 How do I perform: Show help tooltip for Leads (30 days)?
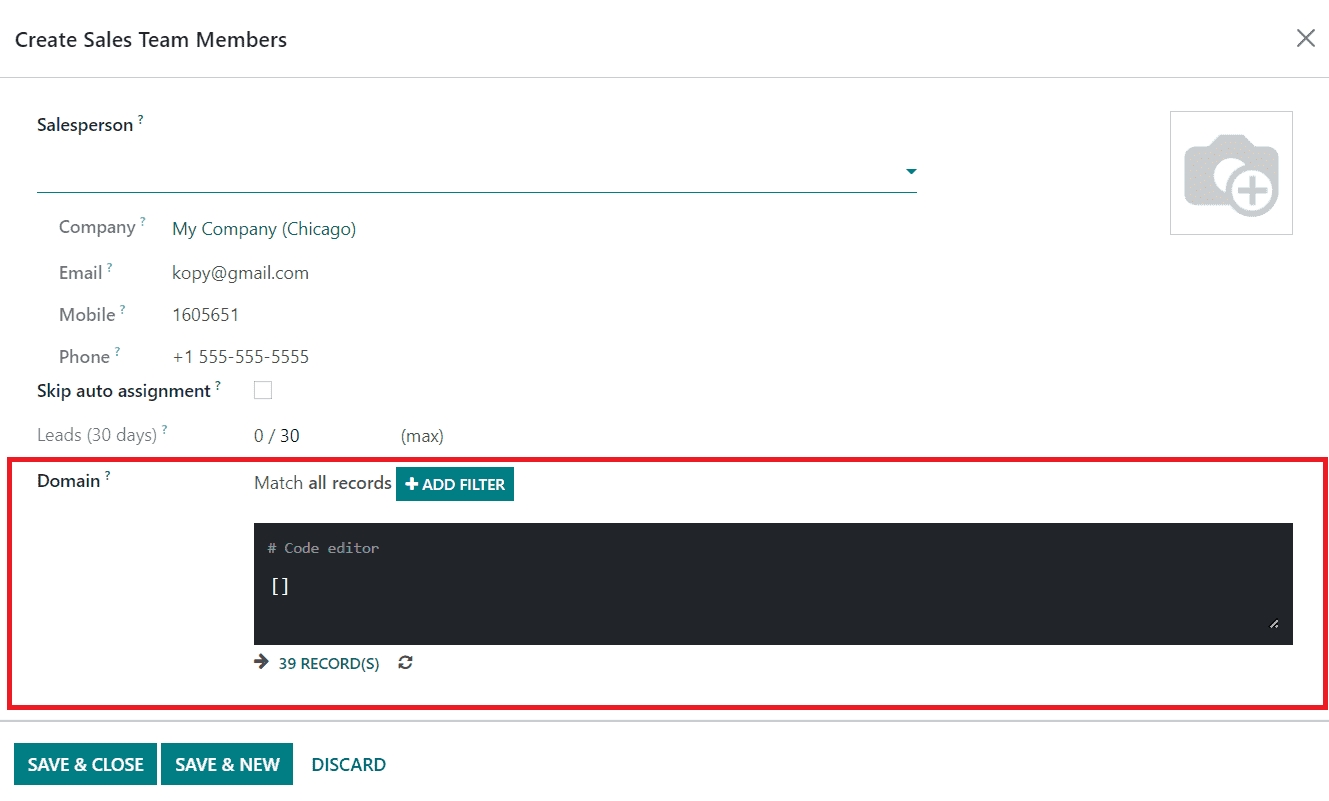click(x=165, y=429)
